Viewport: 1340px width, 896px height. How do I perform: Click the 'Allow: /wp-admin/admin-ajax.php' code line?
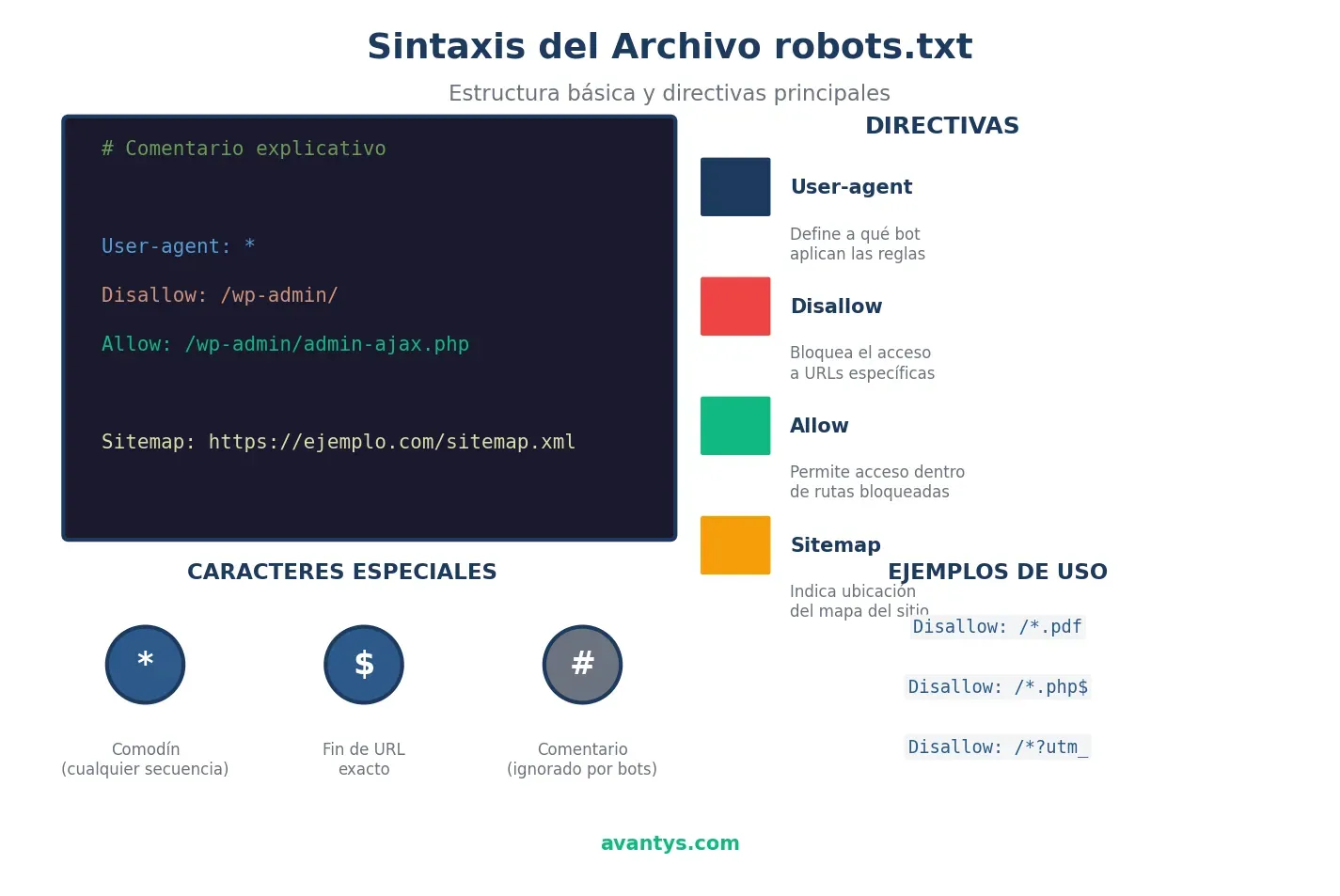(285, 344)
